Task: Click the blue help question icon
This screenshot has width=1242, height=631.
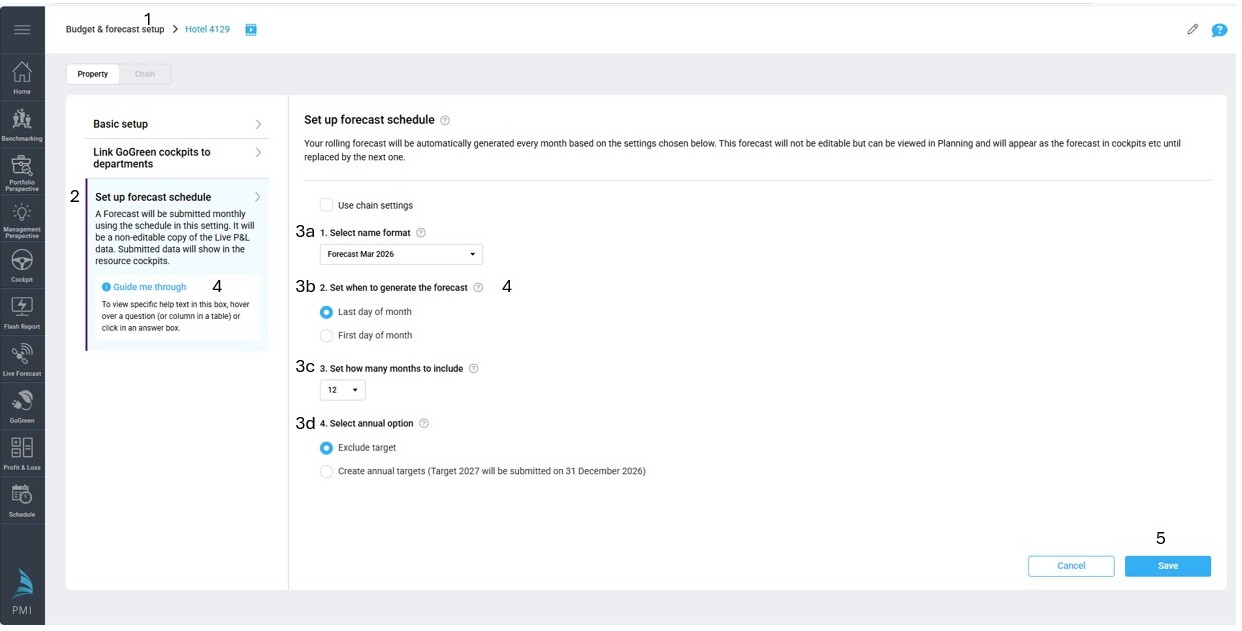Action: click(x=1219, y=30)
